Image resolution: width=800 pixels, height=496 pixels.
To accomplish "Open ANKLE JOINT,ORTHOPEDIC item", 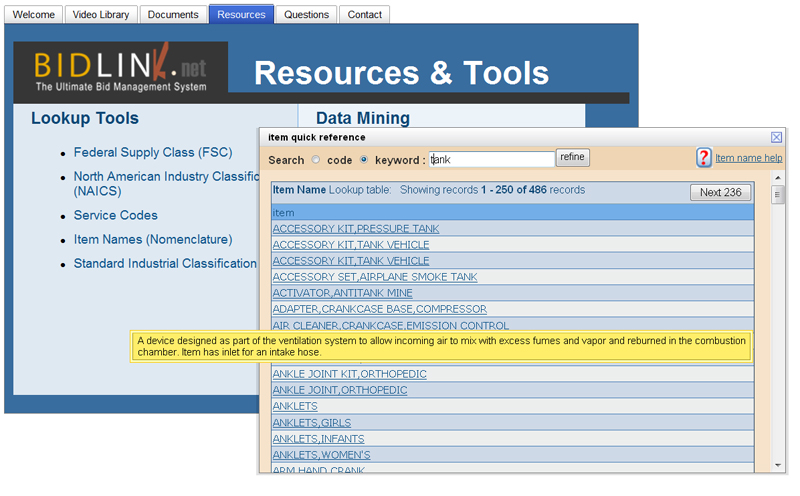I will (x=340, y=390).
